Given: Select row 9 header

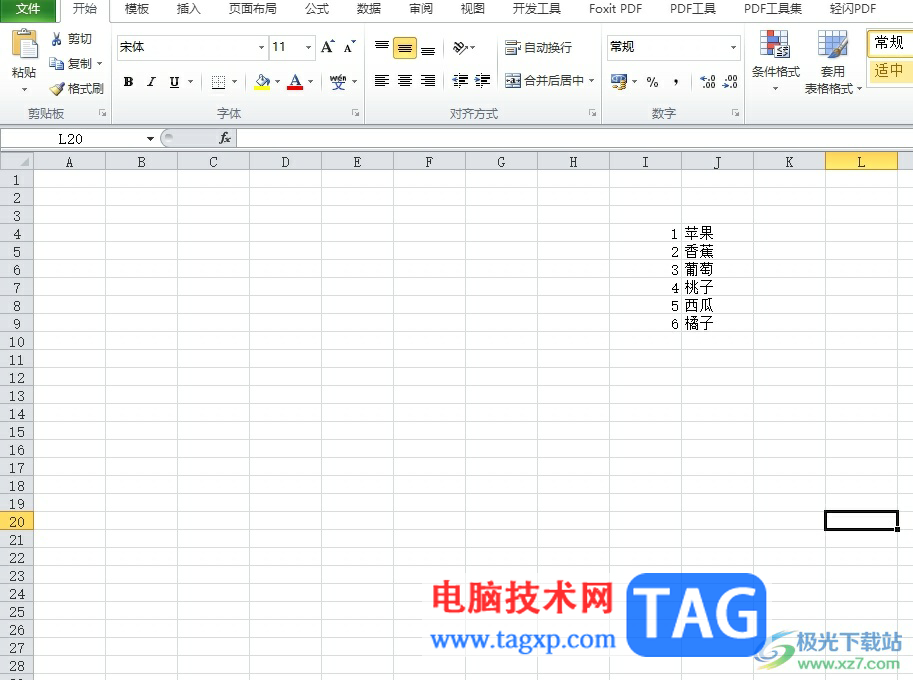Looking at the screenshot, I should [17, 324].
